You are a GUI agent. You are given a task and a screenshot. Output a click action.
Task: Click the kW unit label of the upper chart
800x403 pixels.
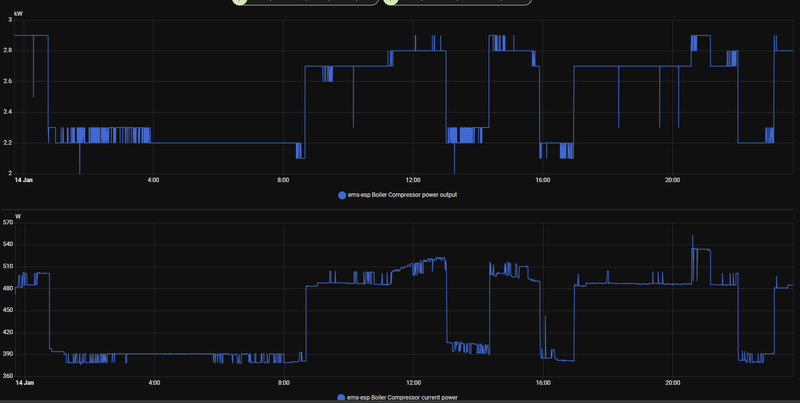[x=18, y=14]
